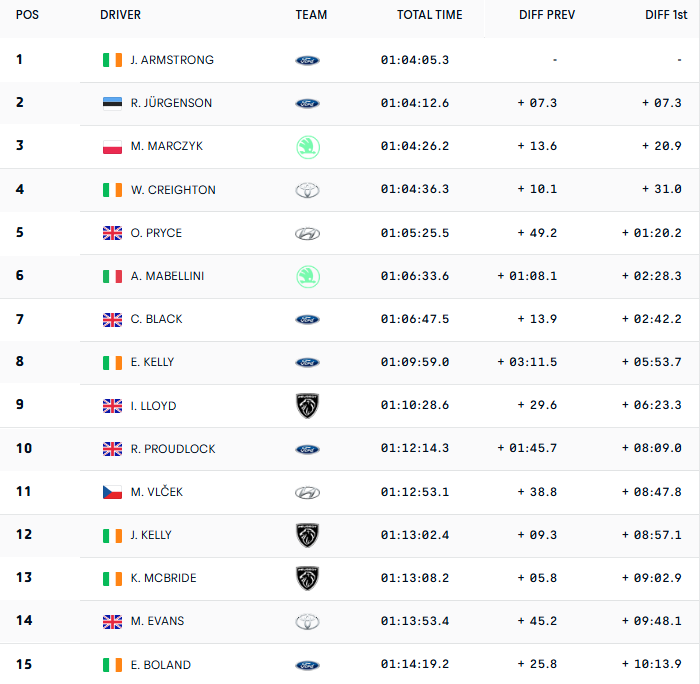Click Toyota logo in M. Evans row
This screenshot has width=700, height=684.
point(307,621)
